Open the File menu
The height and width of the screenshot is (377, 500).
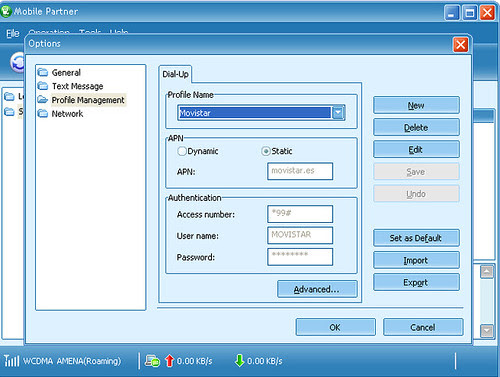pos(13,33)
